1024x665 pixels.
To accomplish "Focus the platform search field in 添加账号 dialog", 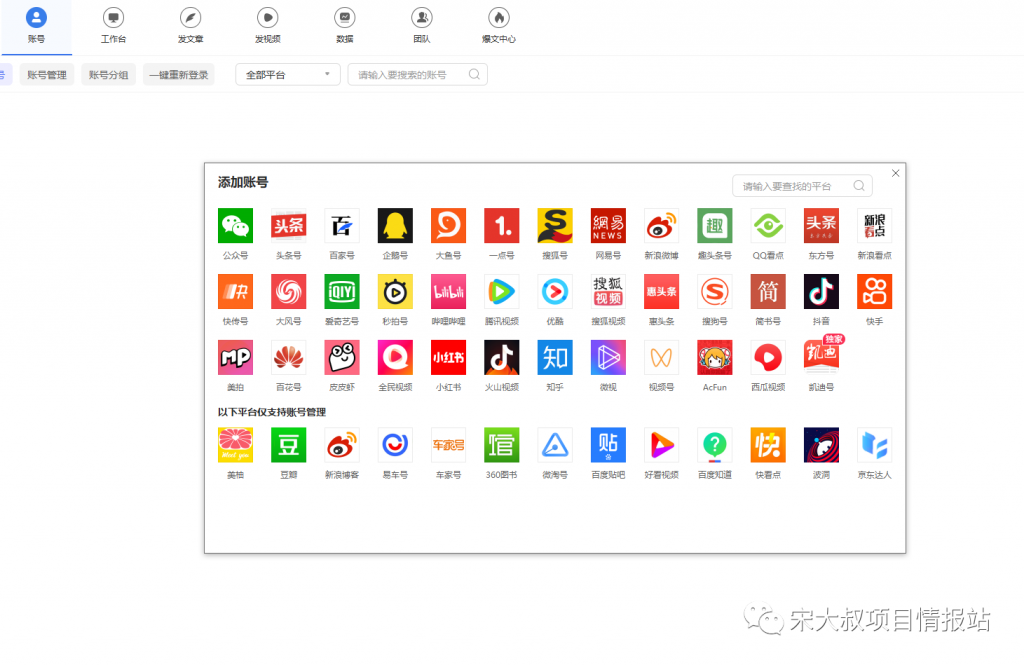I will click(x=803, y=186).
